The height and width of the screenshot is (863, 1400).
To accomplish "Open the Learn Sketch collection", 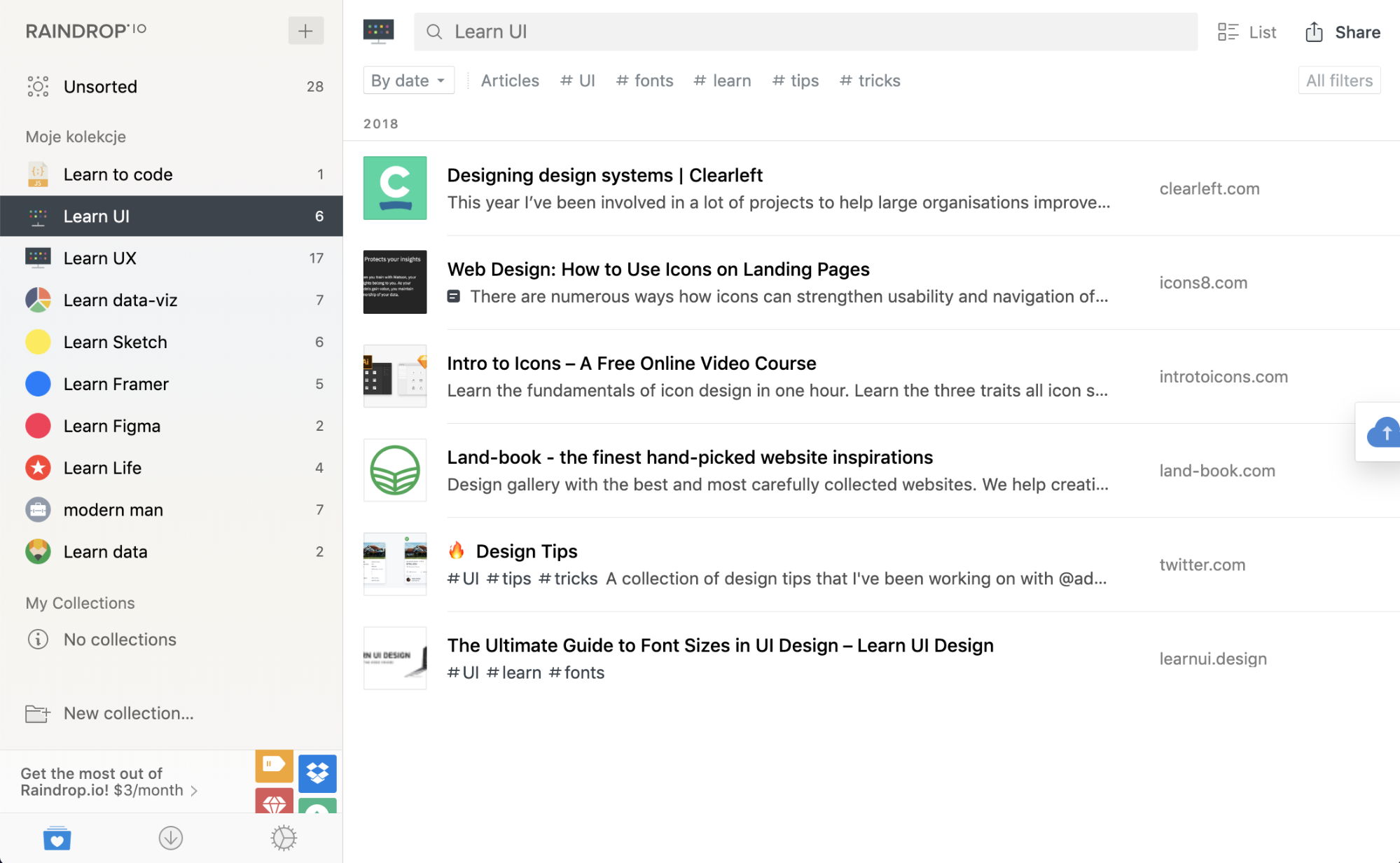I will coord(171,342).
